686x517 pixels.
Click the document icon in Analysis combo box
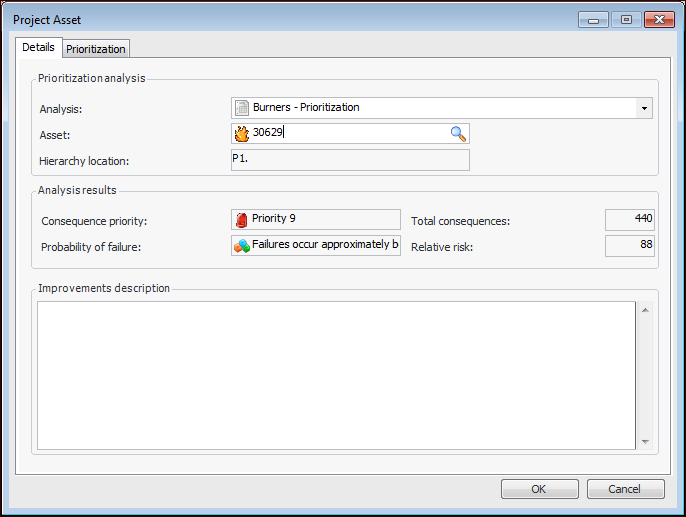pyautogui.click(x=242, y=108)
